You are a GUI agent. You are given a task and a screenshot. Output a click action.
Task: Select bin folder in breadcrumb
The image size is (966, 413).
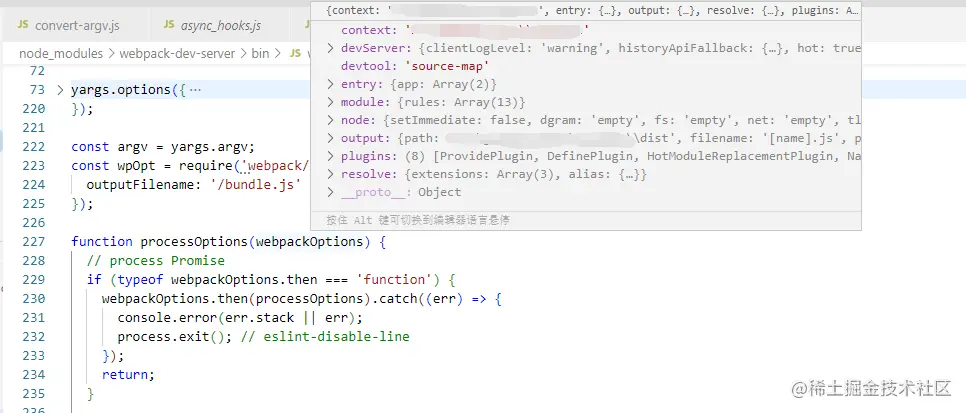(261, 54)
